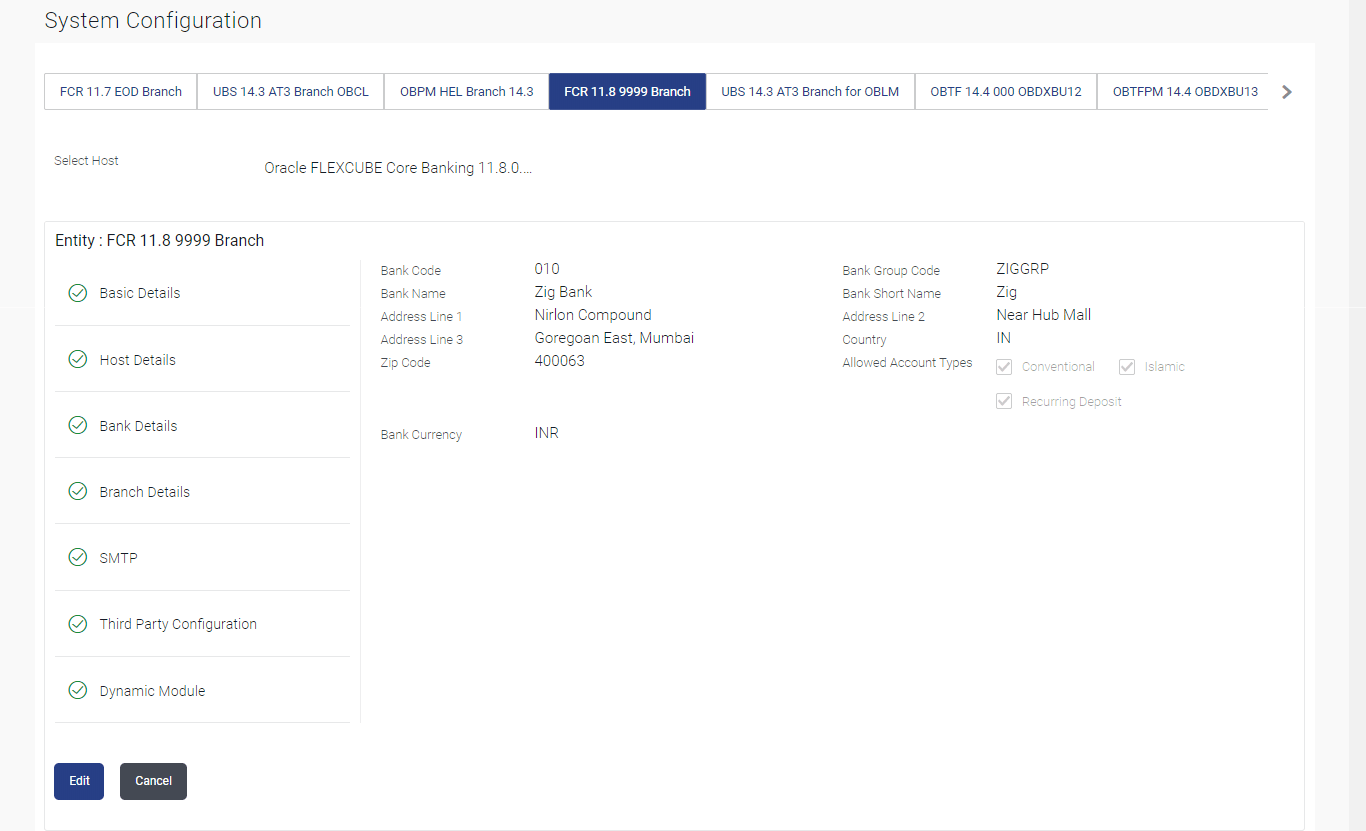Viewport: 1366px width, 831px height.
Task: Click the address value Near Hub Mall
Action: coord(1044,315)
